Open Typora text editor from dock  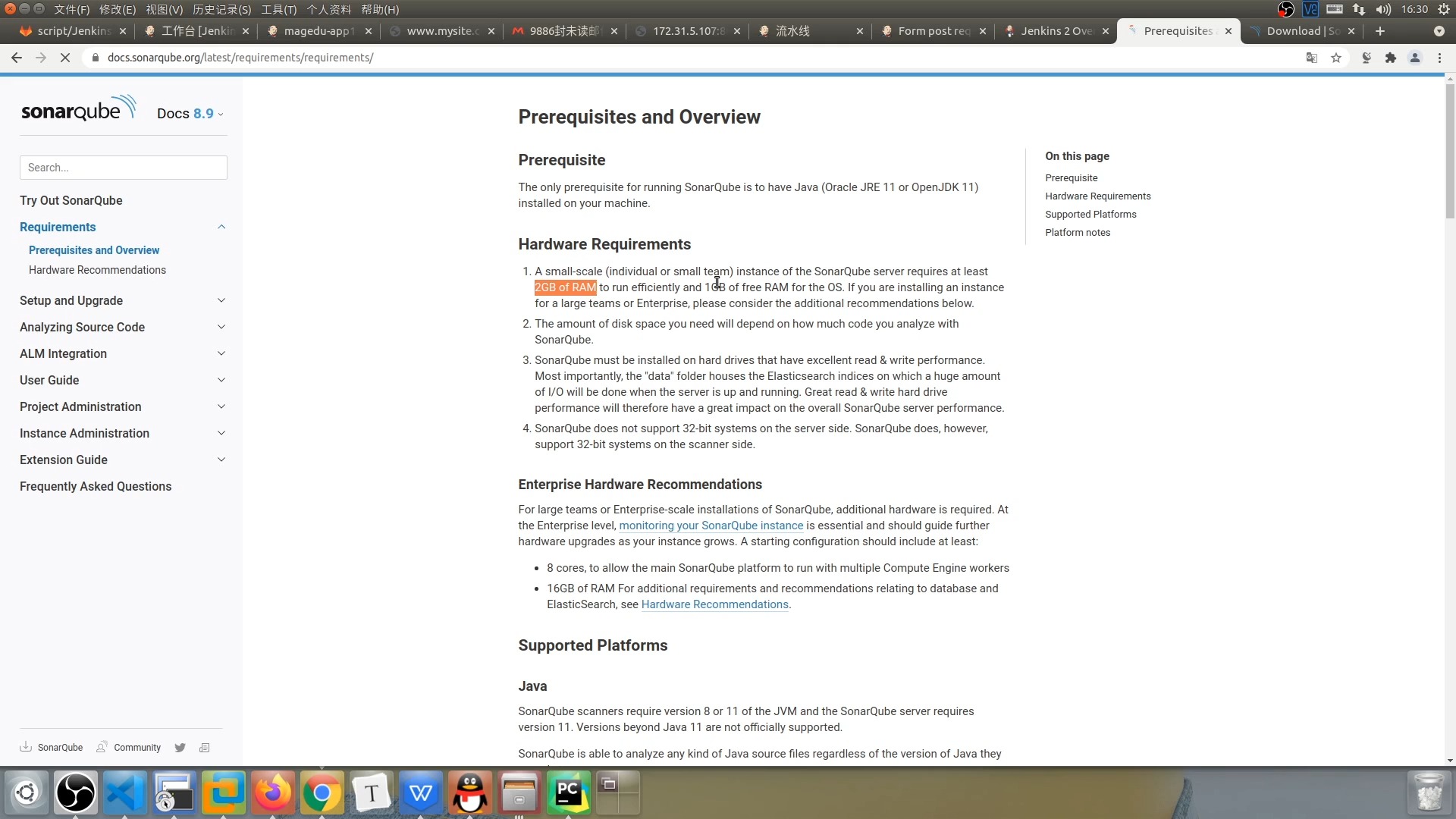click(372, 793)
